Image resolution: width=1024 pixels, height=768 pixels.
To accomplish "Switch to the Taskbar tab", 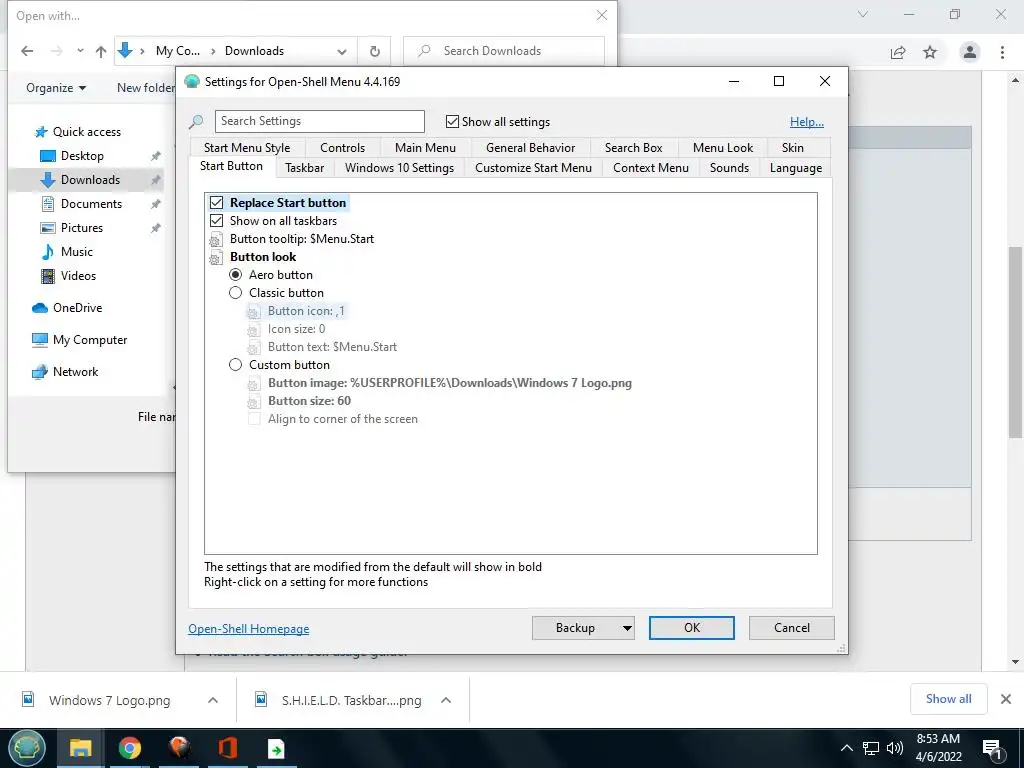I will 304,168.
